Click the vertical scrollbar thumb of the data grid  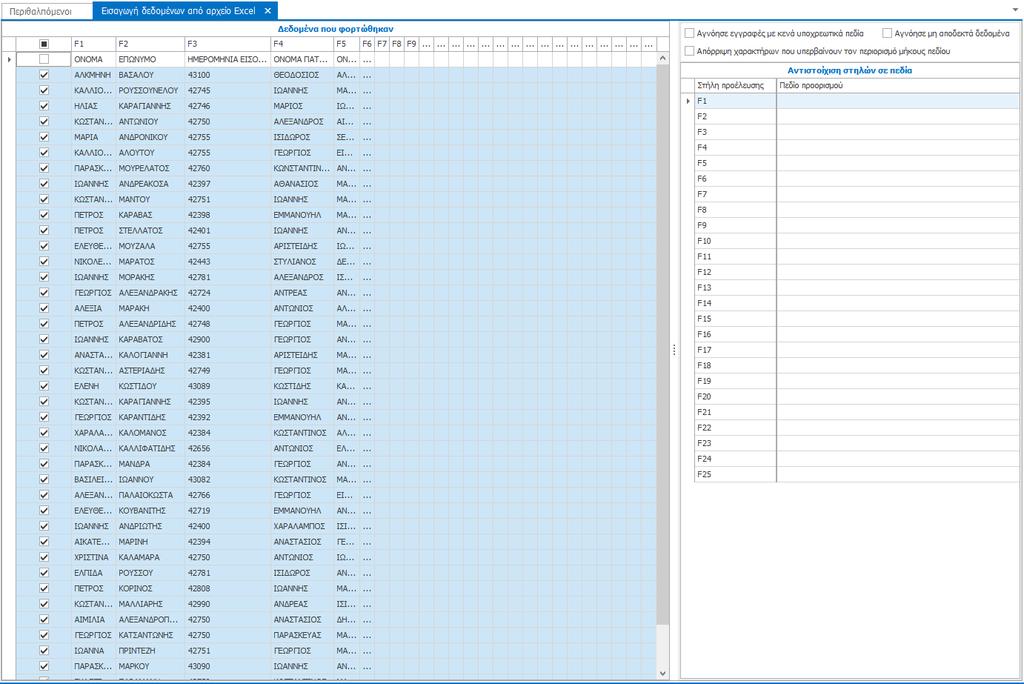point(663,344)
